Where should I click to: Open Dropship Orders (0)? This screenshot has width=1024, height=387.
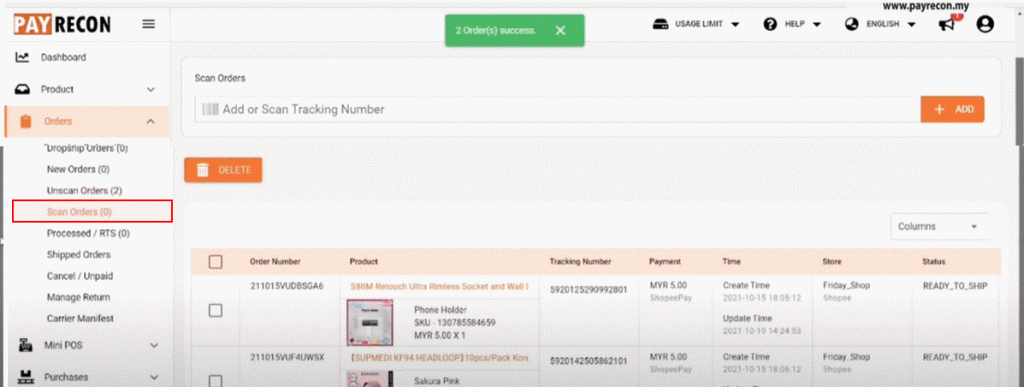click(x=87, y=148)
